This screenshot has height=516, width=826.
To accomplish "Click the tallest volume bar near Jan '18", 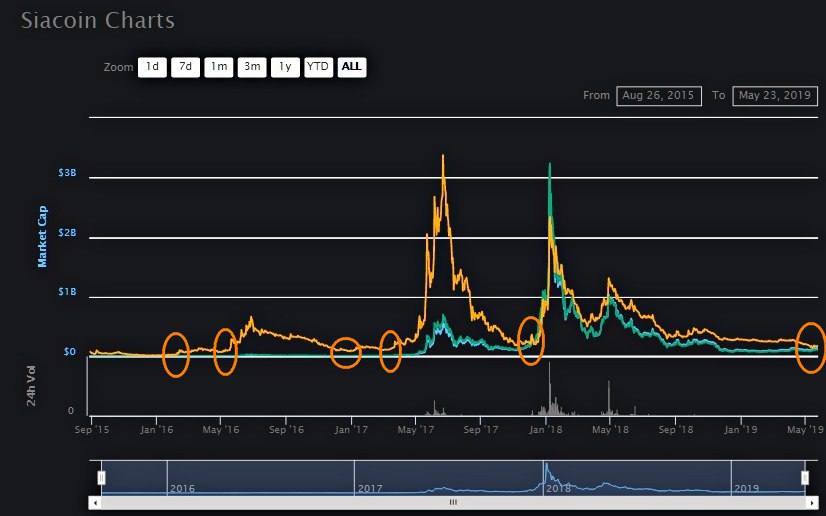I will coord(549,389).
